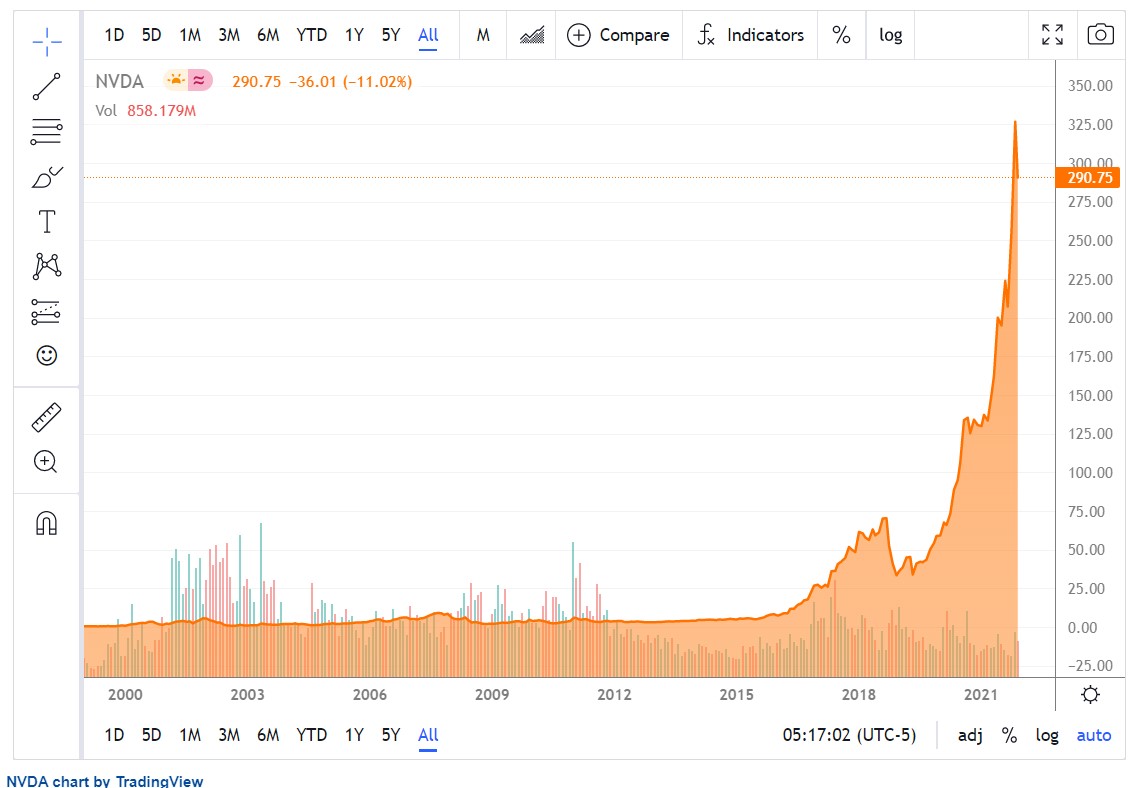Toggle adj data adjustment at bottom
1140x788 pixels.
coord(971,735)
